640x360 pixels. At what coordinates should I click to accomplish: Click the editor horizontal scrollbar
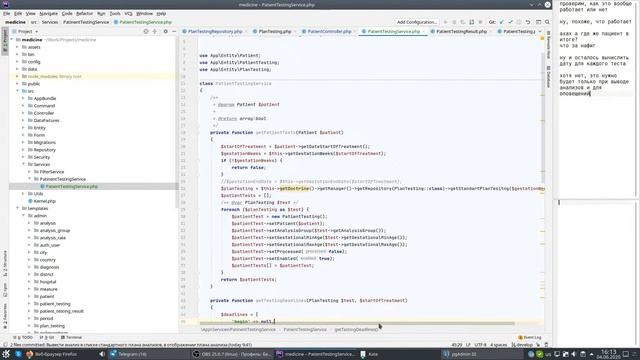point(357,323)
